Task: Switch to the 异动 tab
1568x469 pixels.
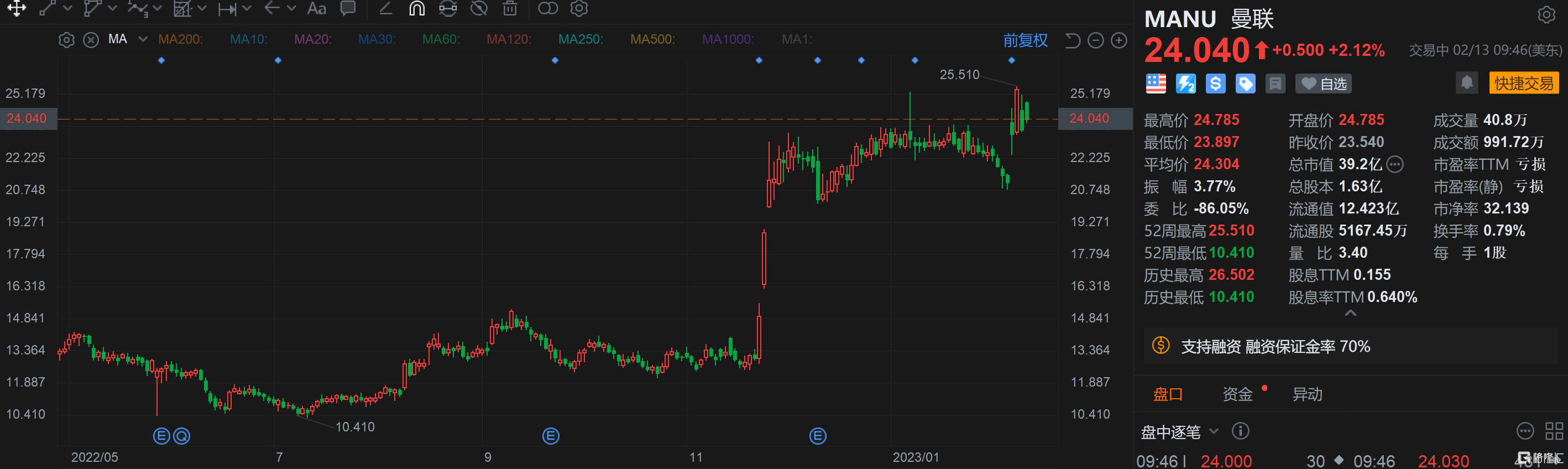Action: tap(1307, 394)
